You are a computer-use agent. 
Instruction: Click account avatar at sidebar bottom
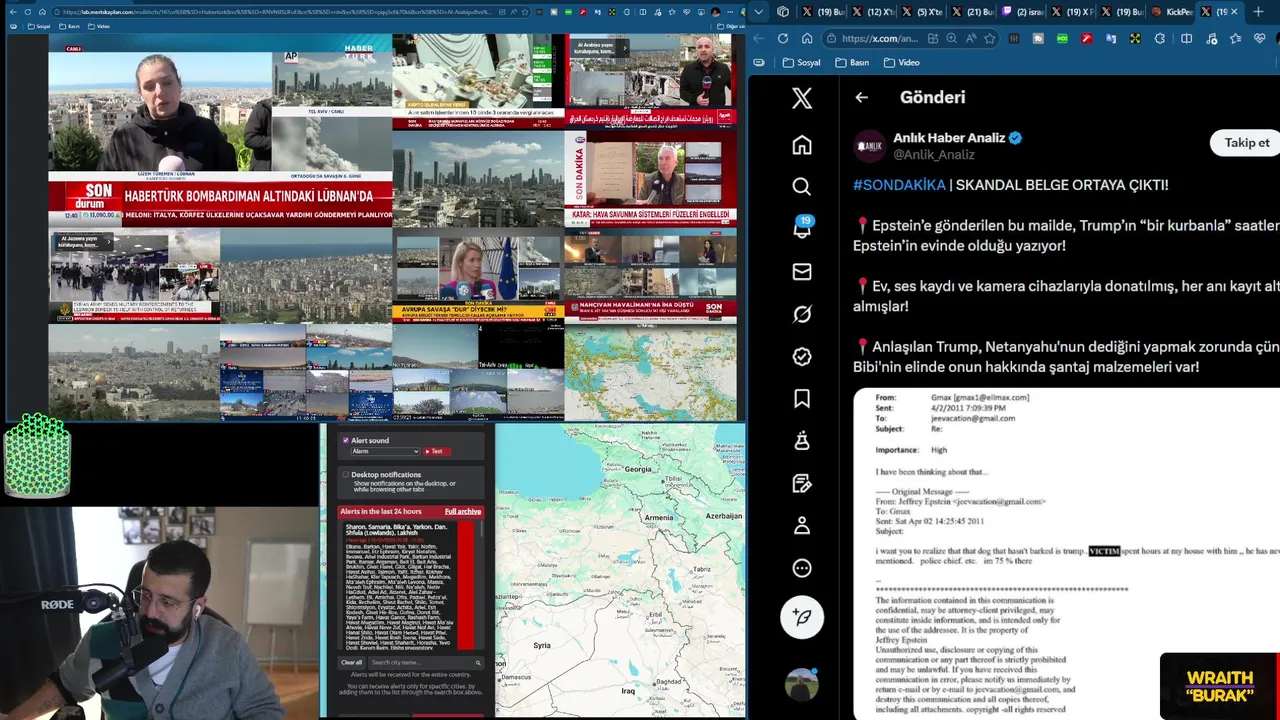(x=802, y=685)
